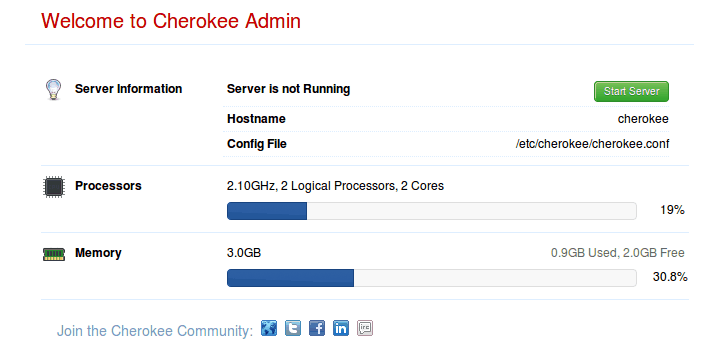Screen dimensions: 720x360
Task: Click the 19% processor usage value
Action: point(672,210)
